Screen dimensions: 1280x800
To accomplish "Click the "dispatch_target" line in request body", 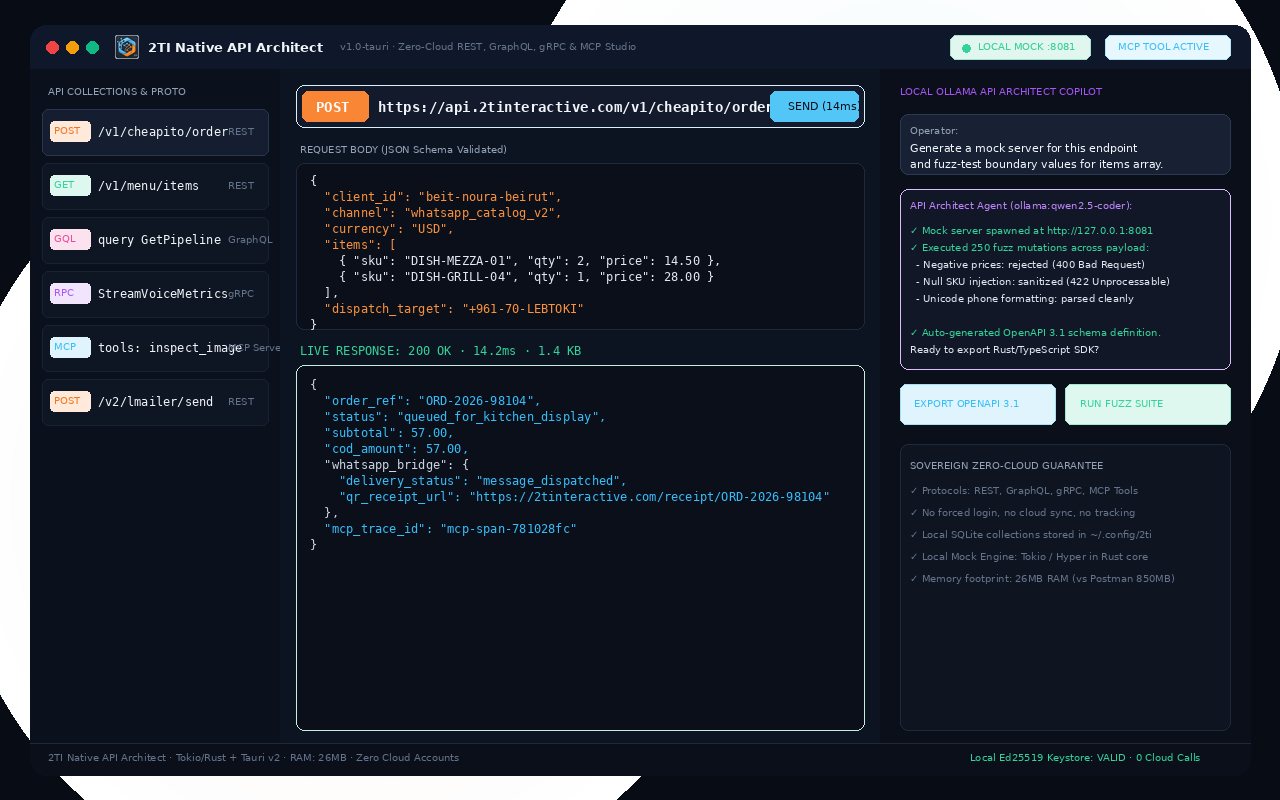I will click(454, 309).
